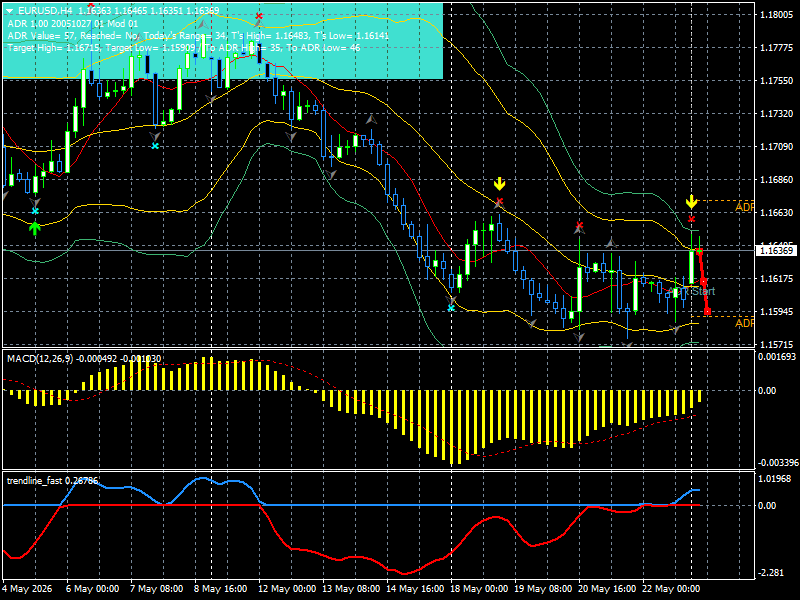Click the 14 May 16:00 date label

tap(415, 589)
